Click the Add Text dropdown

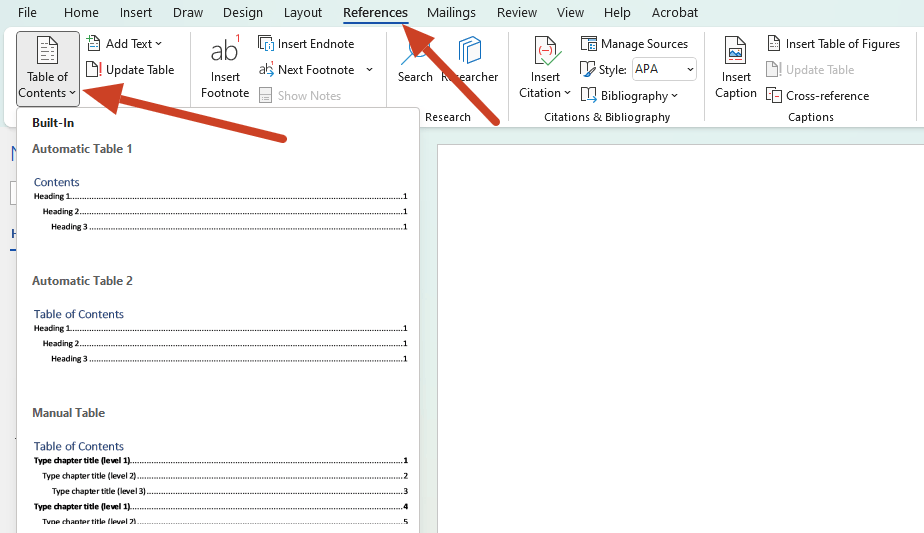point(124,44)
